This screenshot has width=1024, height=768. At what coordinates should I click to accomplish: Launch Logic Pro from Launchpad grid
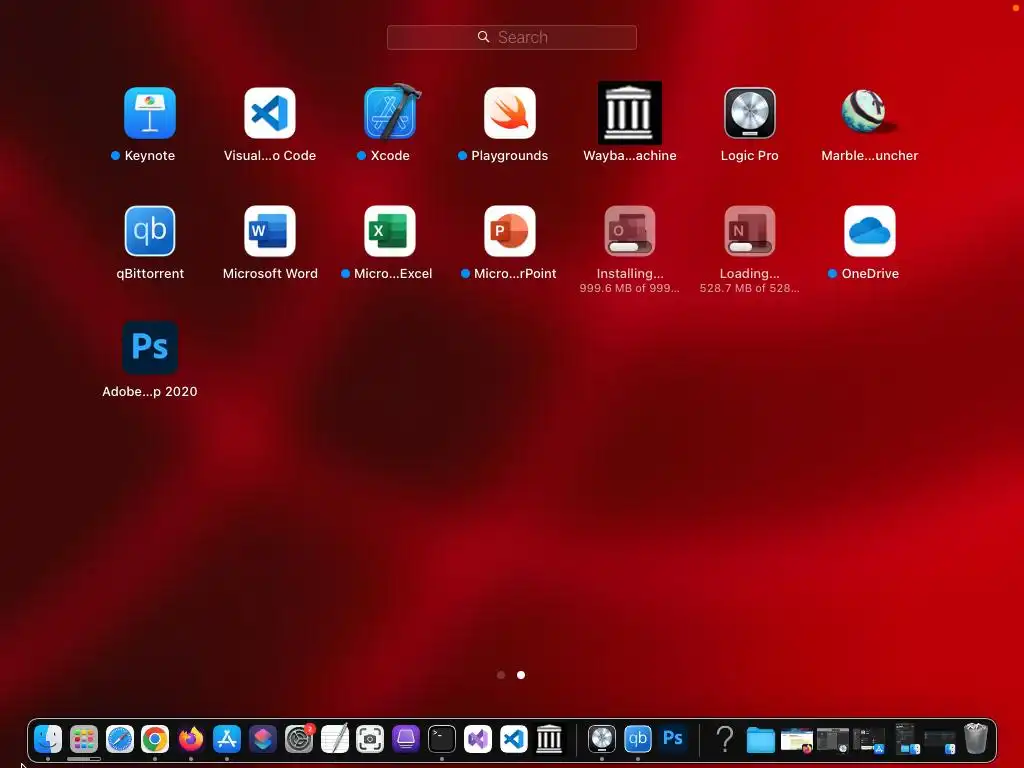pyautogui.click(x=750, y=113)
